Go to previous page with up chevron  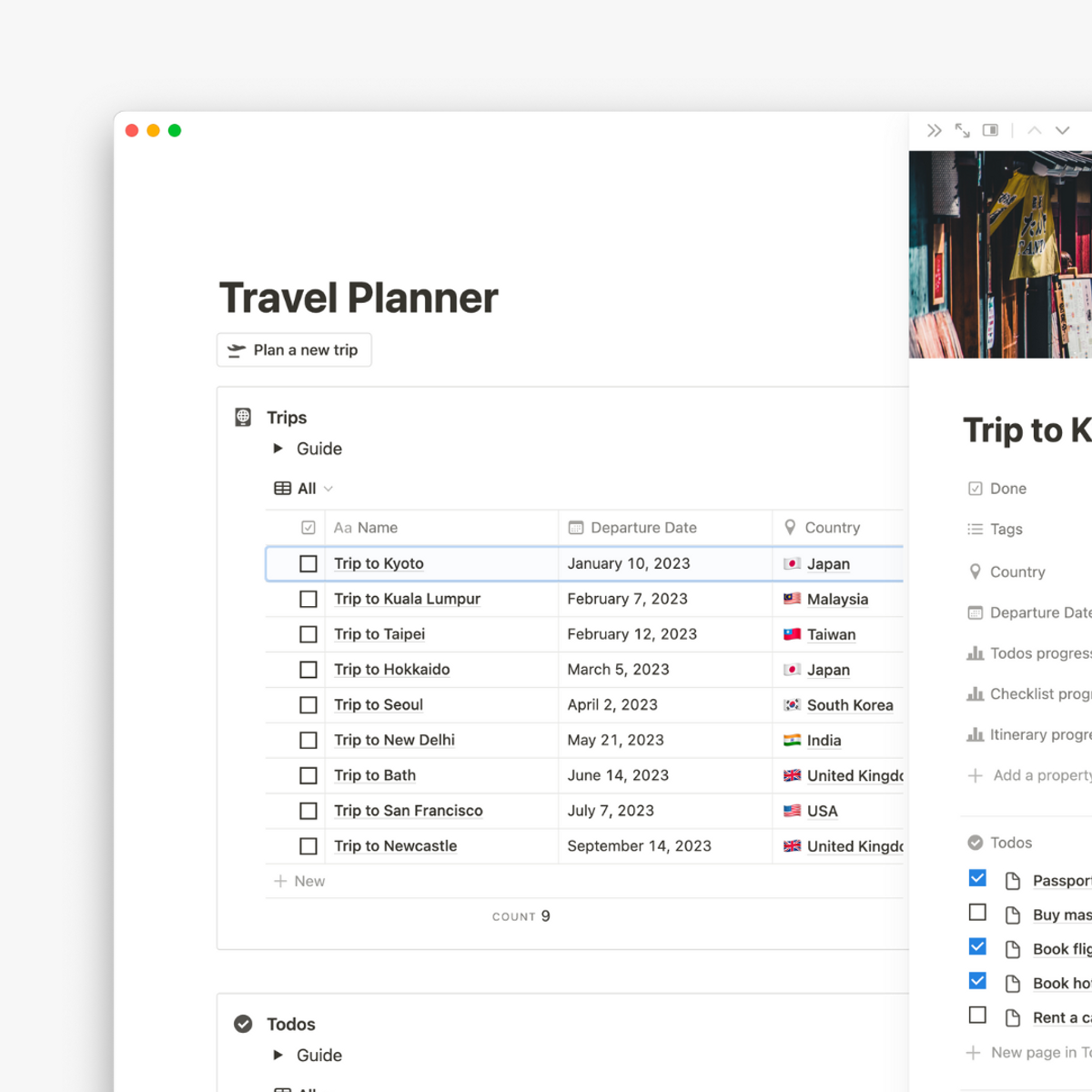pyautogui.click(x=1035, y=131)
